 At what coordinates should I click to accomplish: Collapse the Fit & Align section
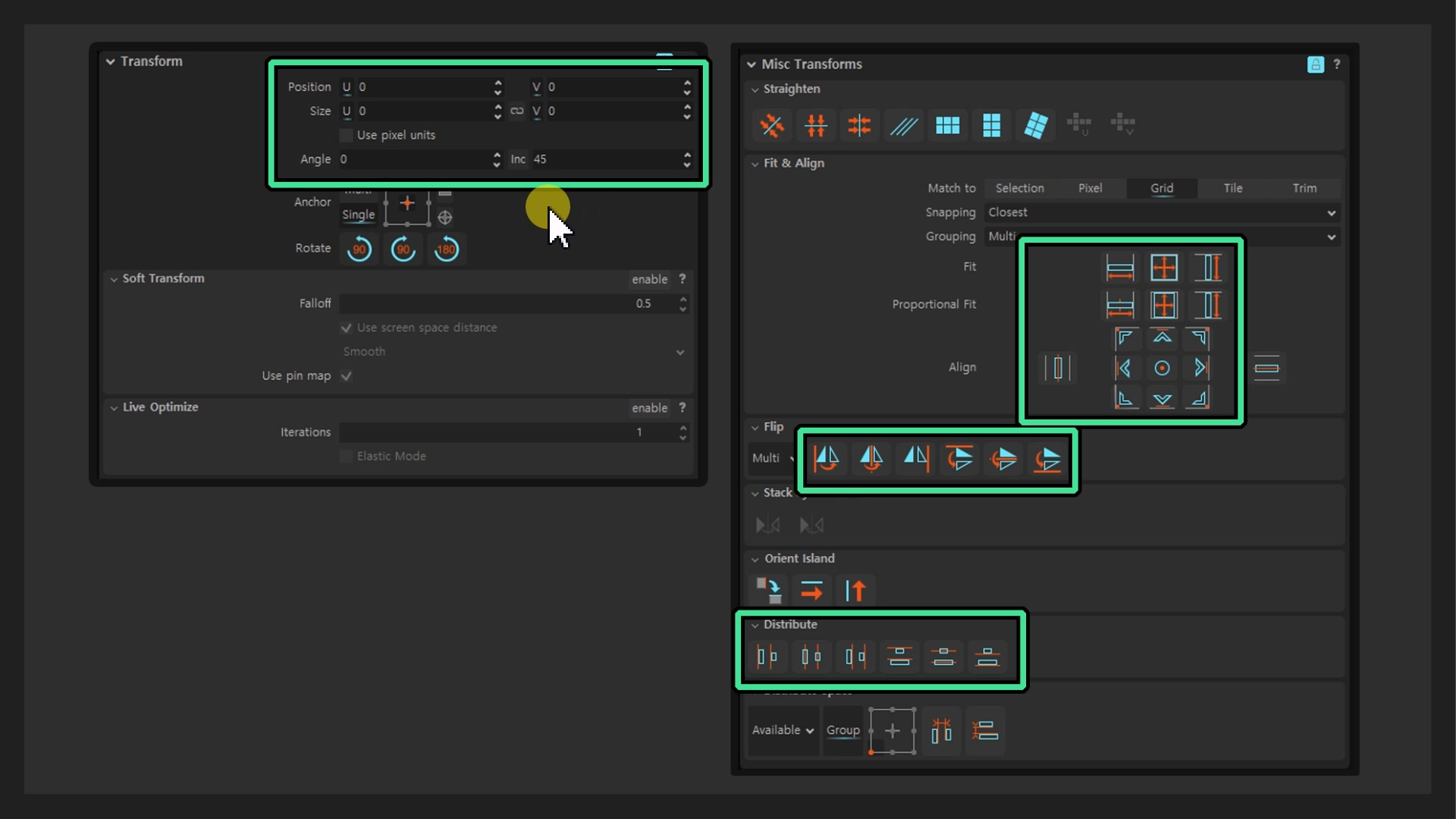tap(755, 163)
